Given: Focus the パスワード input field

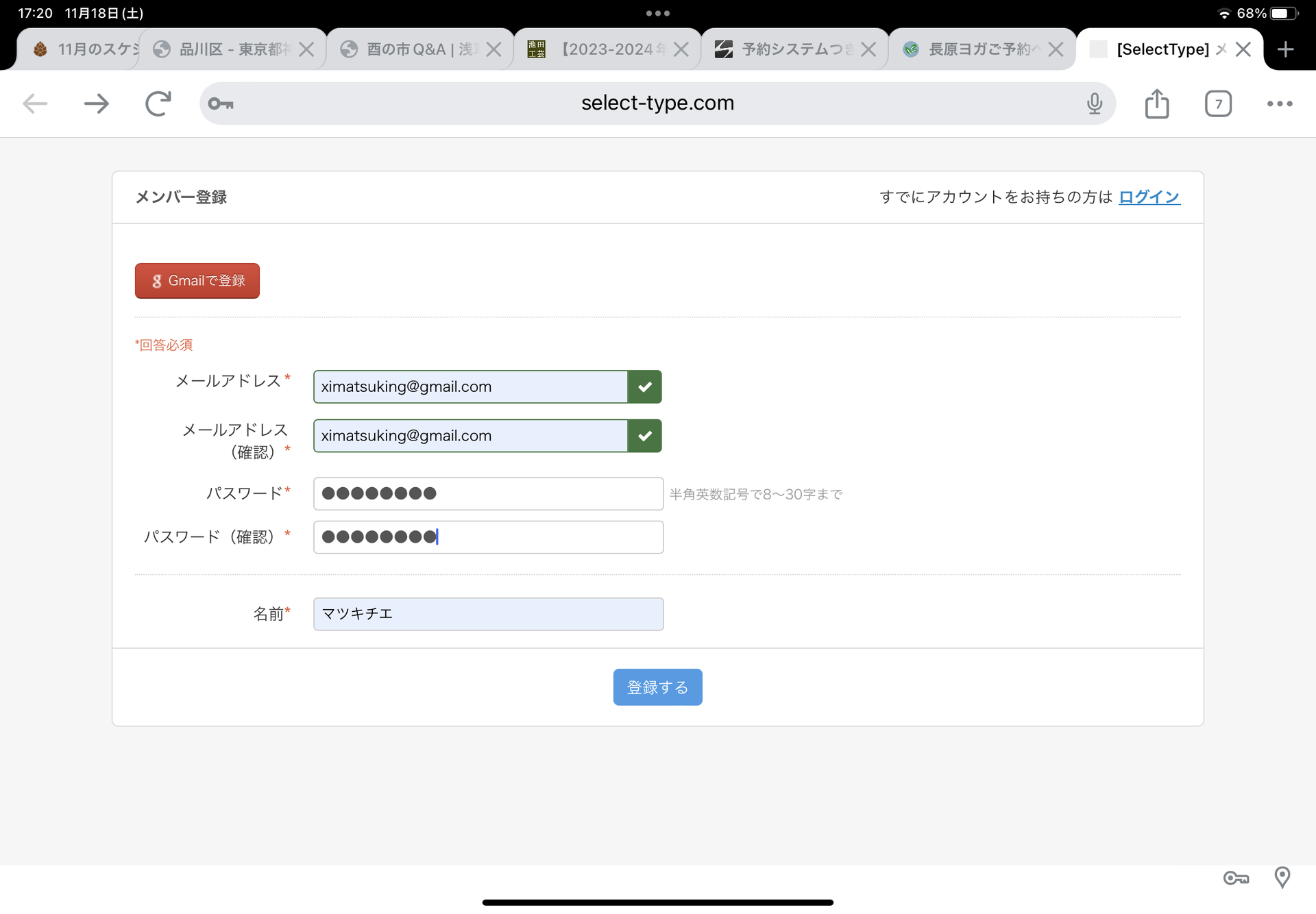Looking at the screenshot, I should pos(488,493).
